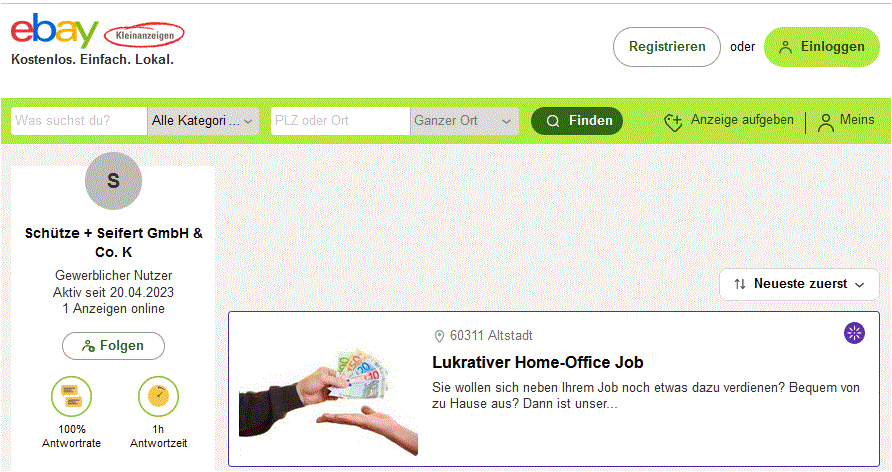The image size is (892, 472).
Task: Open the Neueste zuerst sort dropdown
Action: pyautogui.click(x=799, y=284)
